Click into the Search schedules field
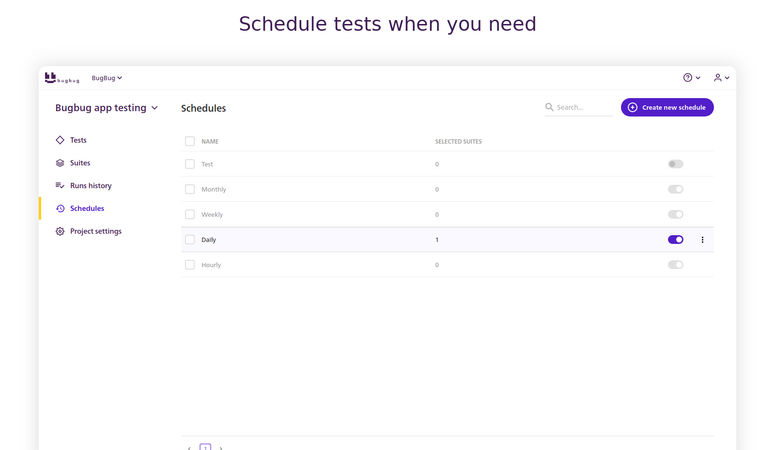775x450 pixels. (578, 107)
